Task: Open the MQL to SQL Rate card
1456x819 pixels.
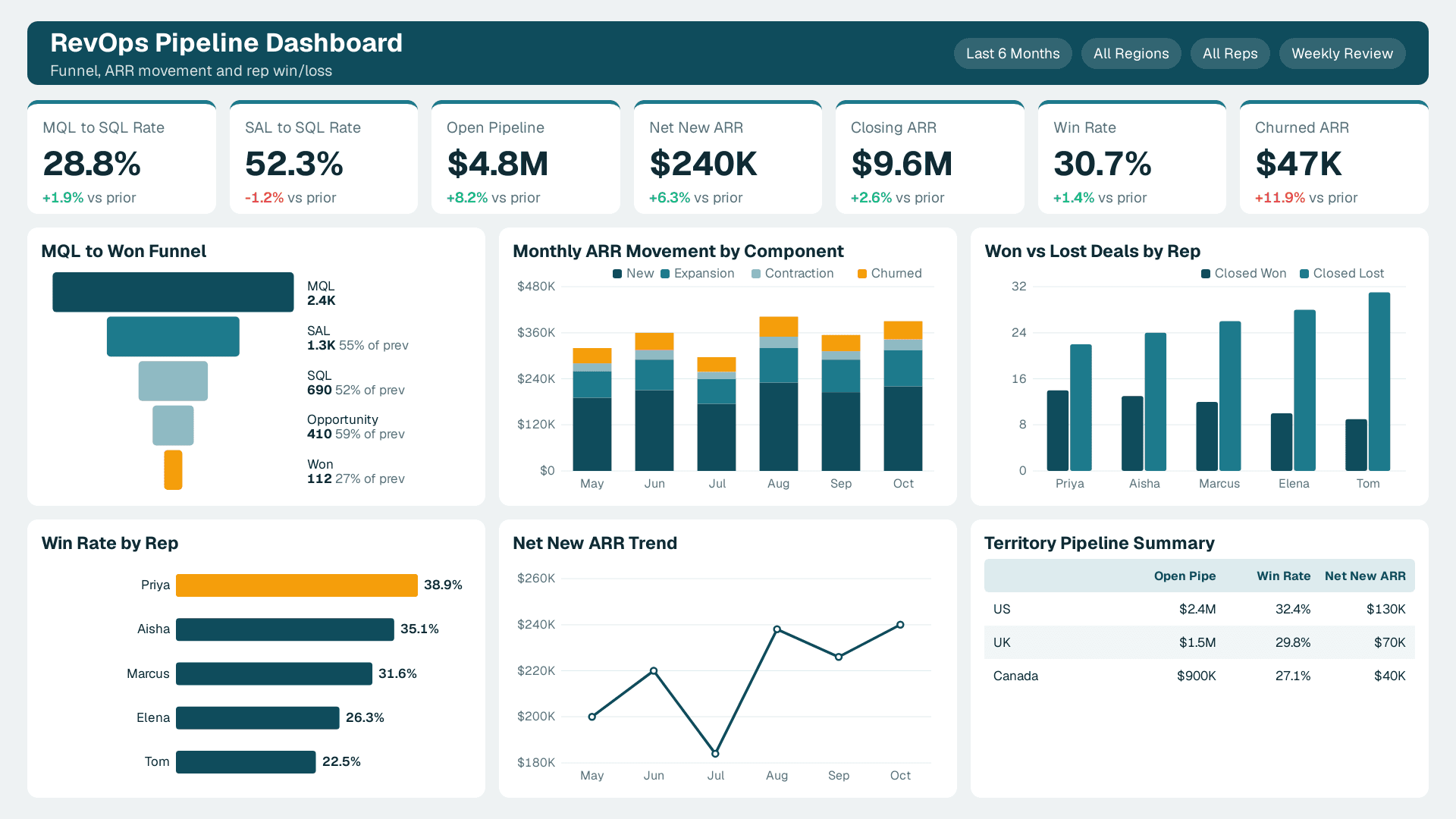Action: [122, 158]
